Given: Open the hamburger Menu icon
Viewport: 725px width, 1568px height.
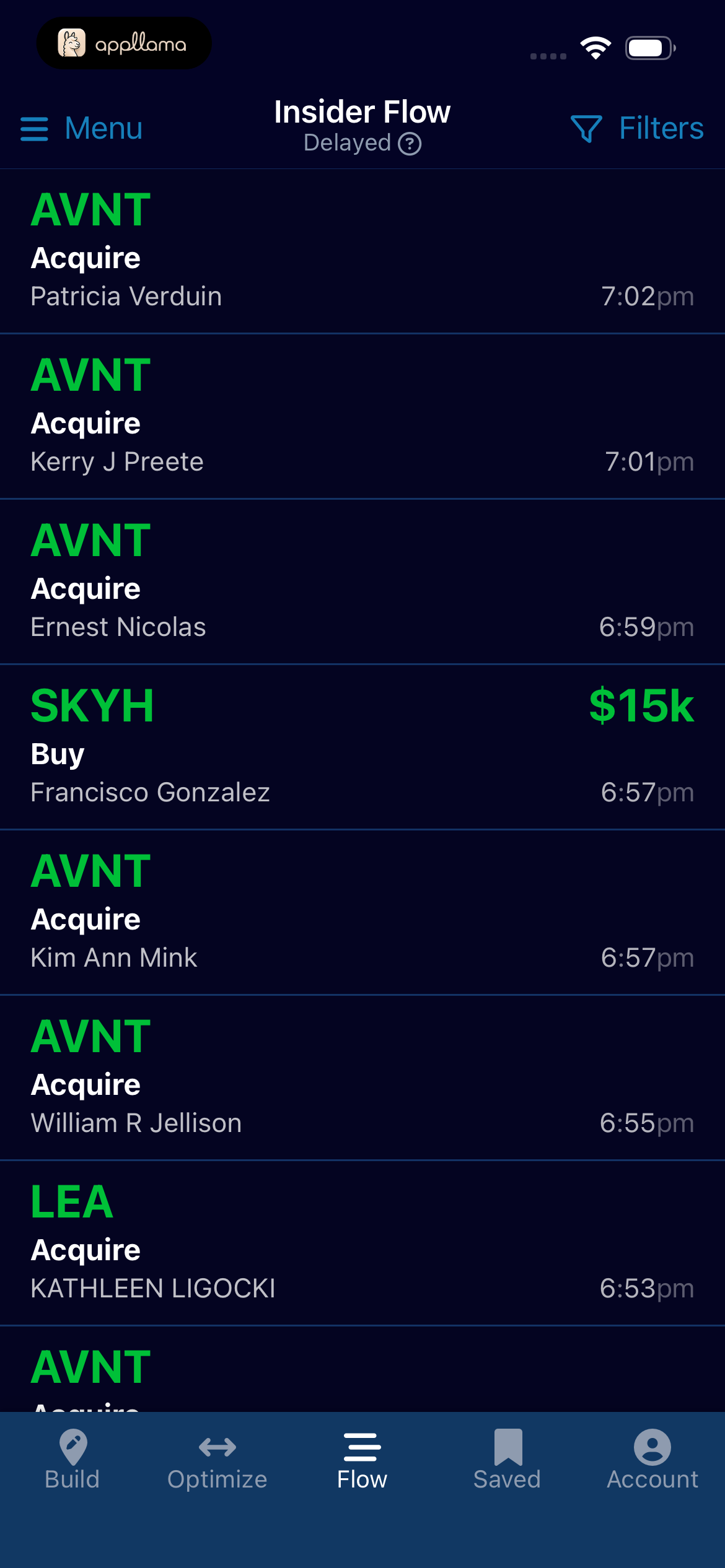Looking at the screenshot, I should [x=34, y=129].
